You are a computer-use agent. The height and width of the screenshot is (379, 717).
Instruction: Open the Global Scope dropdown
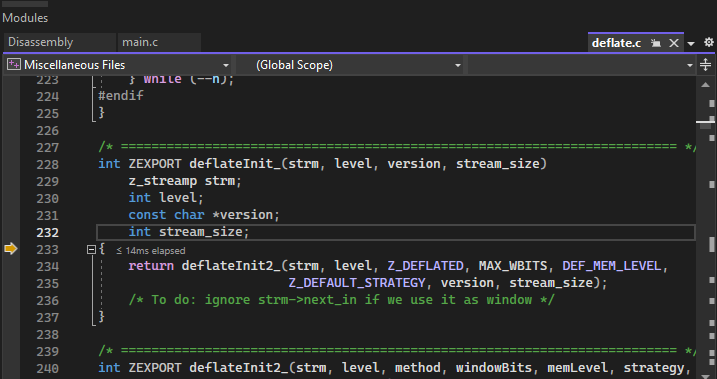point(350,65)
